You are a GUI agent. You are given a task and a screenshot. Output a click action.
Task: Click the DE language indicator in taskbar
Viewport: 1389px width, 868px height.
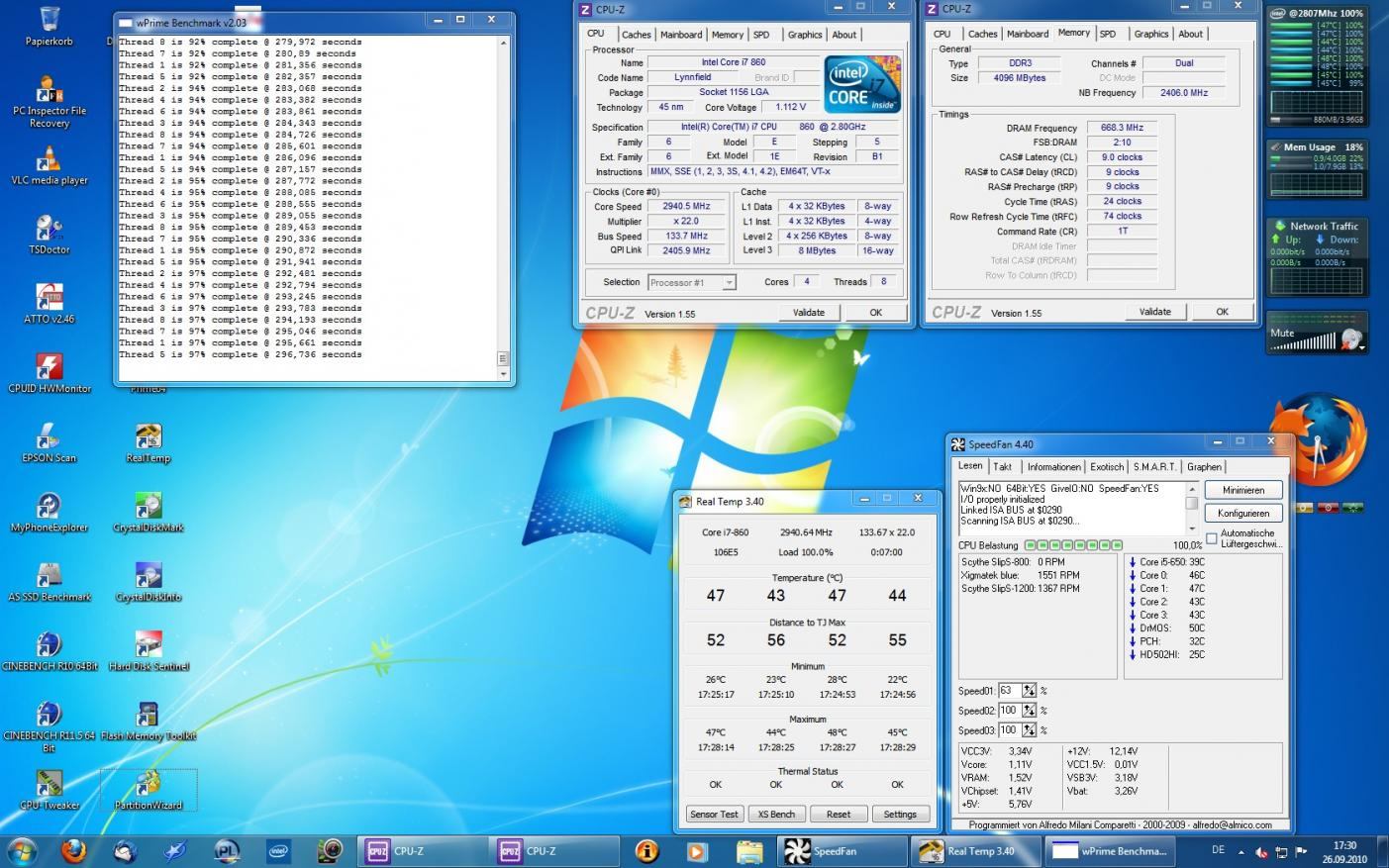pos(1218,849)
